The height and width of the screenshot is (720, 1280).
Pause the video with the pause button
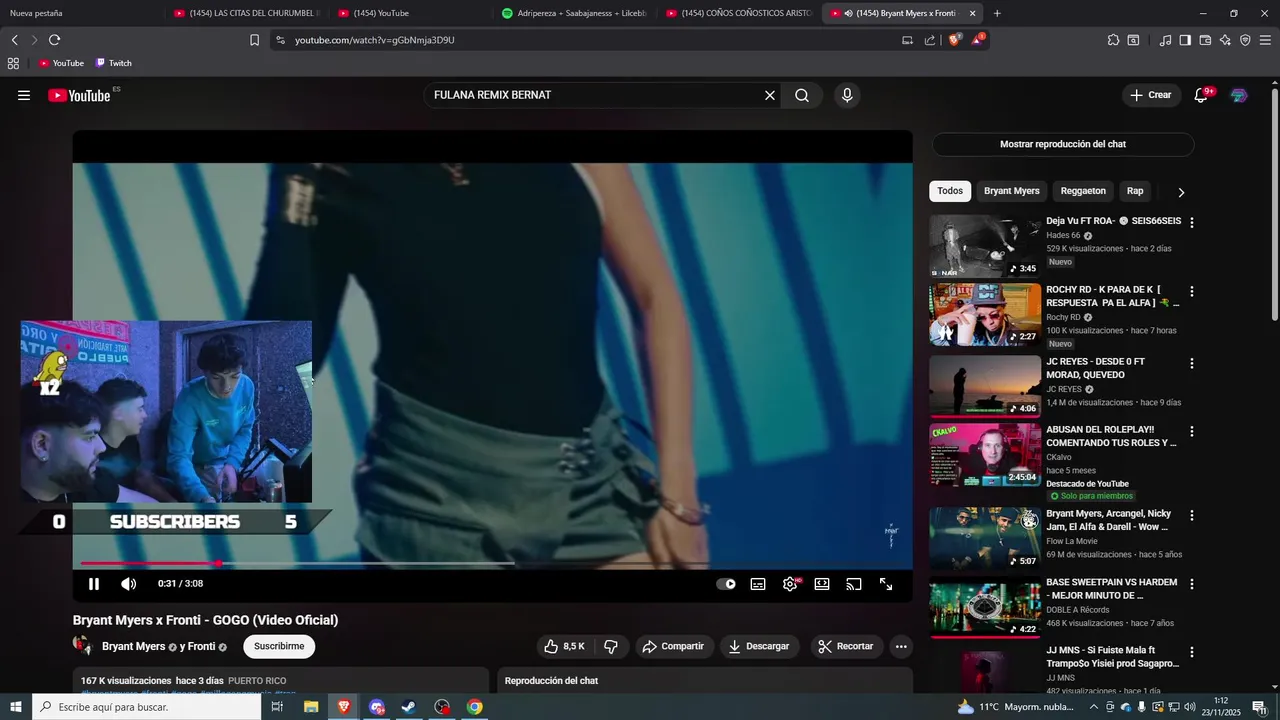coord(94,584)
